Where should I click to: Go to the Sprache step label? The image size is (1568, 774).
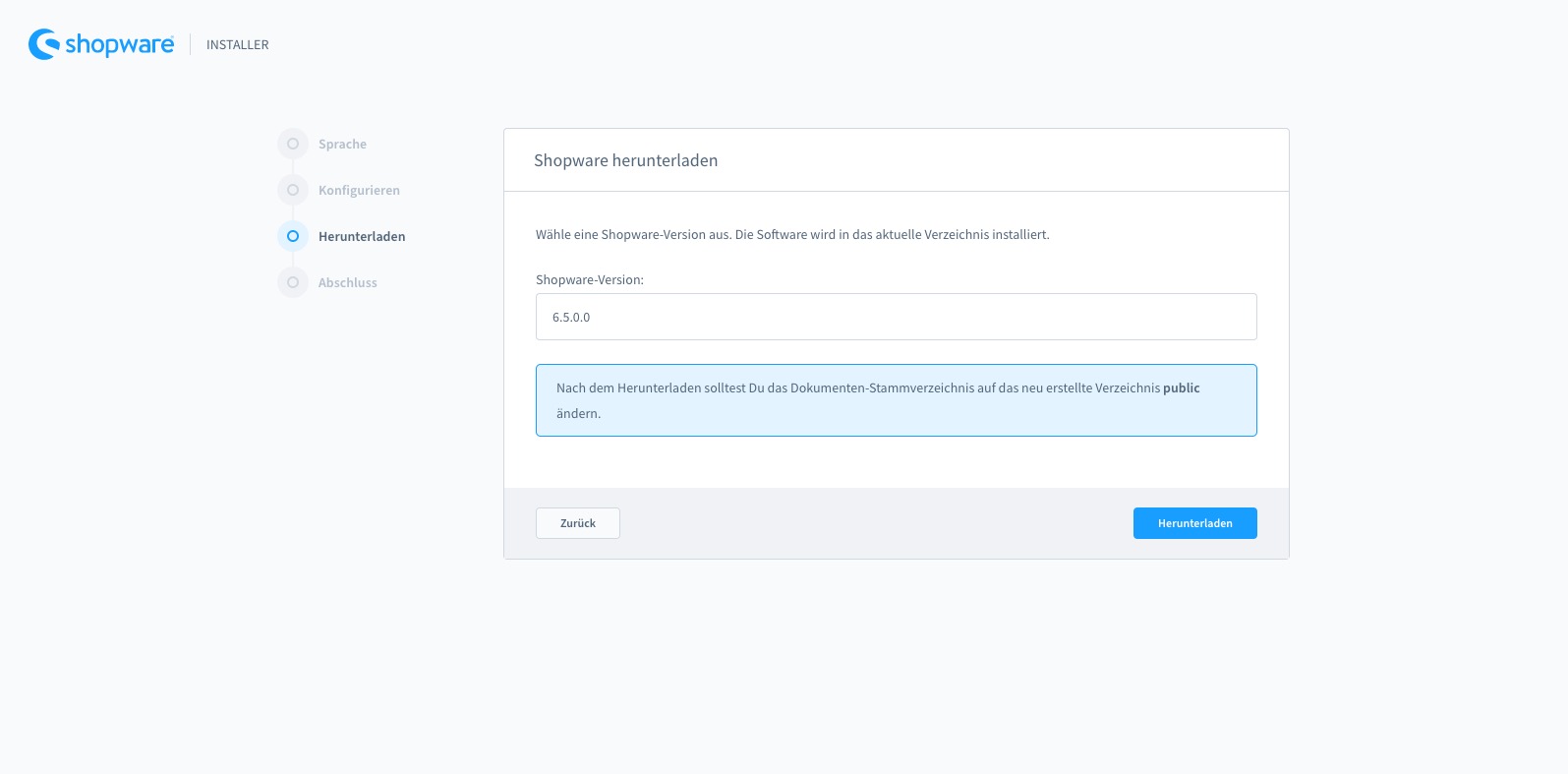click(342, 144)
